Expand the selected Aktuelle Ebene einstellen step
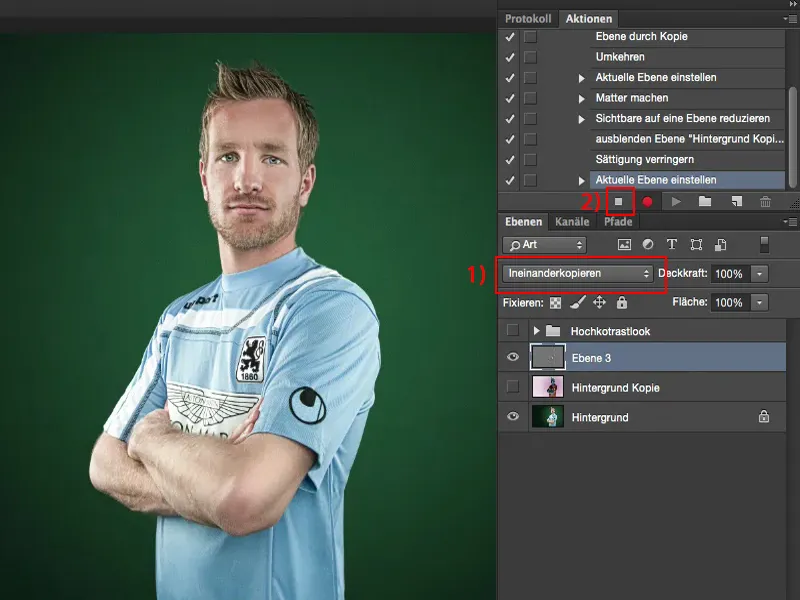This screenshot has height=600, width=800. [581, 181]
